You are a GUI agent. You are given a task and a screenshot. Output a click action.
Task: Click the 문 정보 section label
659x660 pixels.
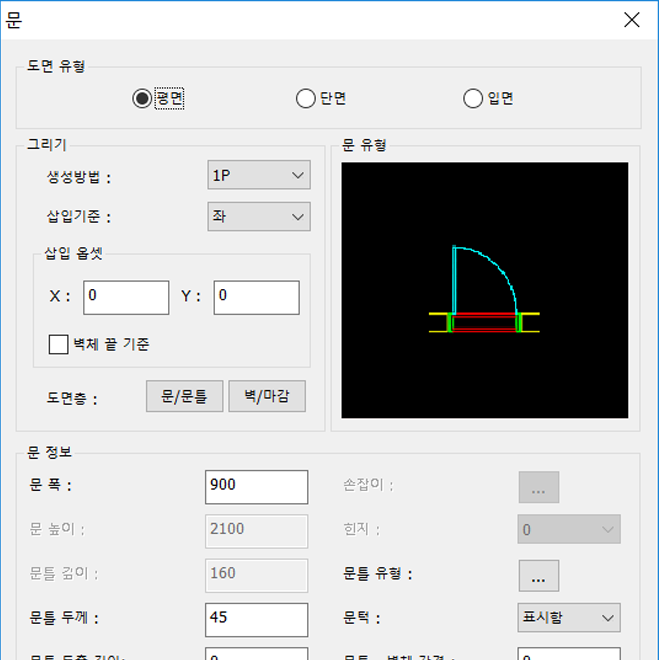pyautogui.click(x=50, y=452)
